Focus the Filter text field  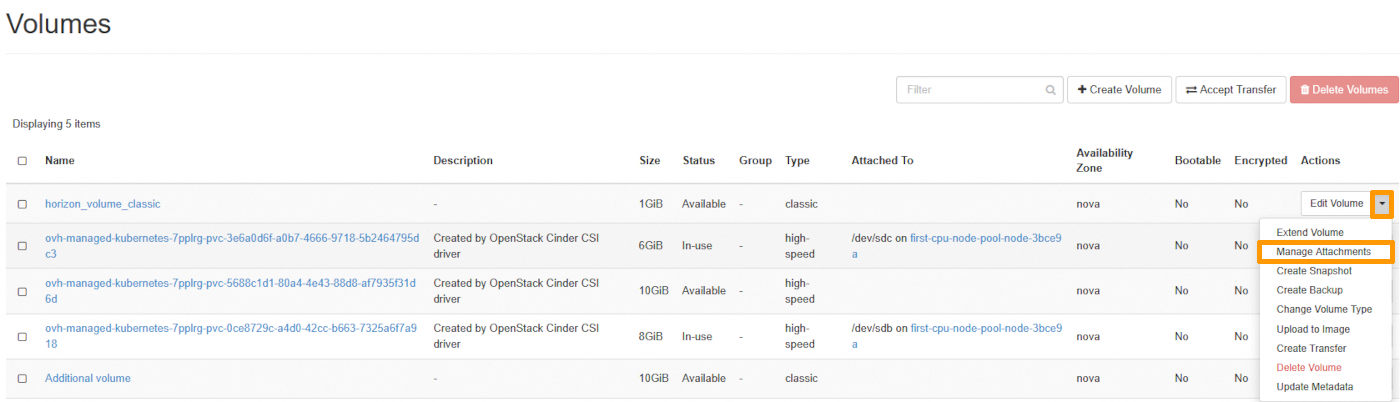point(970,90)
